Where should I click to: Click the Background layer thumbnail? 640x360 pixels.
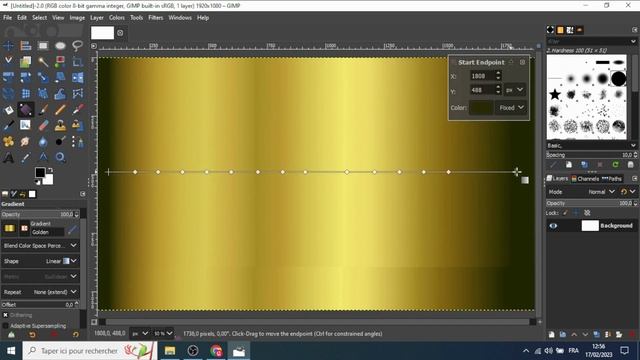(590, 226)
